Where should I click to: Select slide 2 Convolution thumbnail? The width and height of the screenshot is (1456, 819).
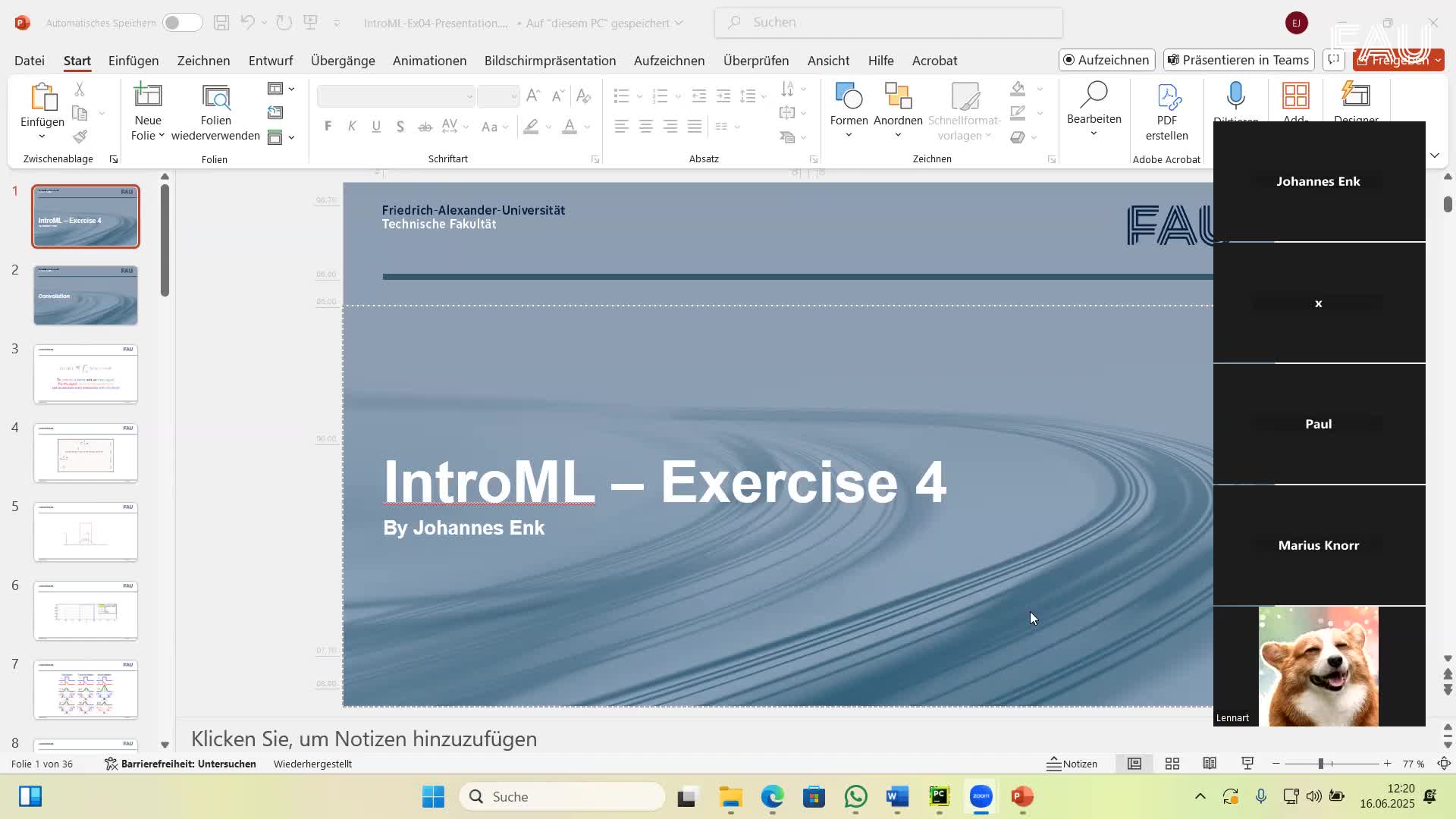(86, 296)
